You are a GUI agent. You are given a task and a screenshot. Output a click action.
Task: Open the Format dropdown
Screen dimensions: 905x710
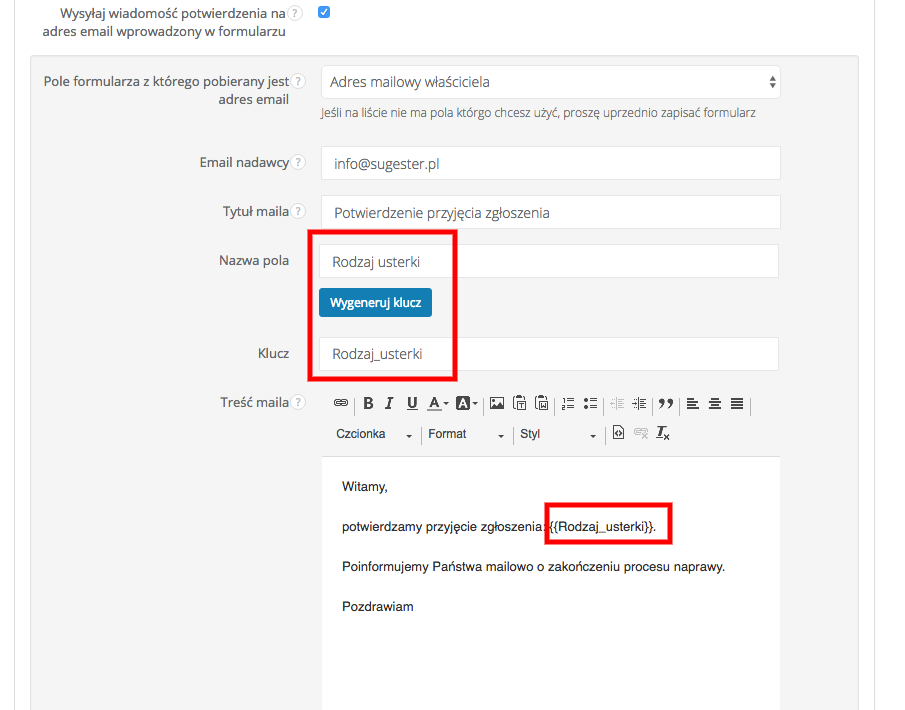click(x=466, y=434)
